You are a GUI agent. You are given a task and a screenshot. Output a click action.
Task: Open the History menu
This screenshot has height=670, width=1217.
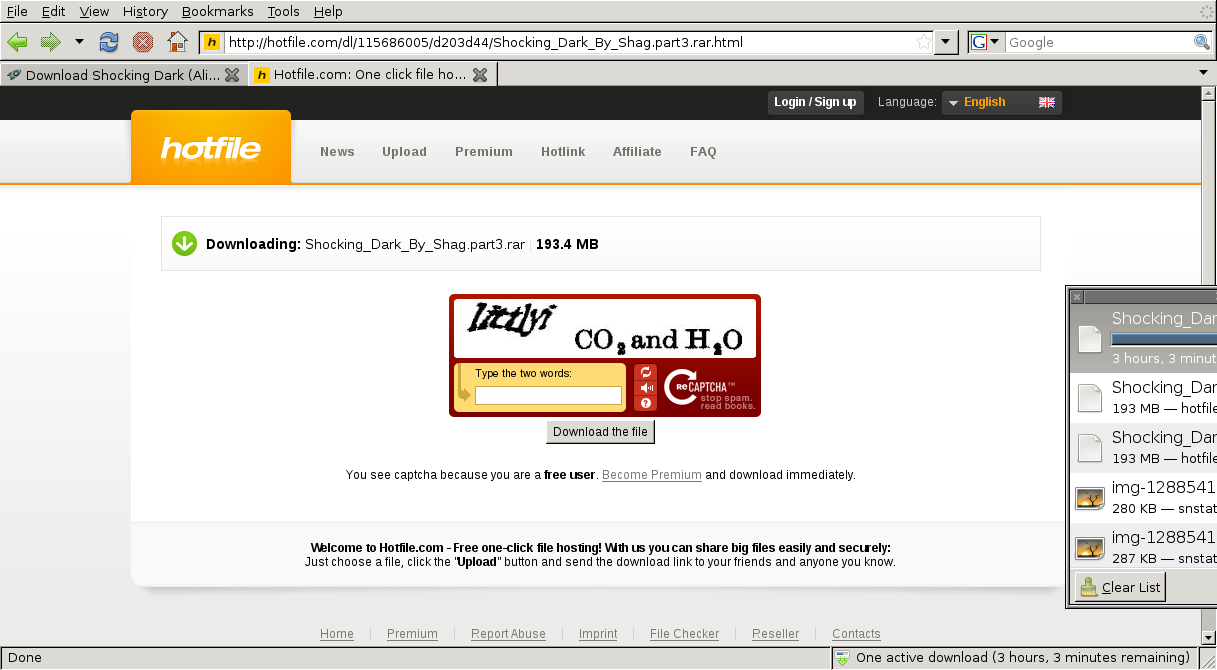pos(145,11)
